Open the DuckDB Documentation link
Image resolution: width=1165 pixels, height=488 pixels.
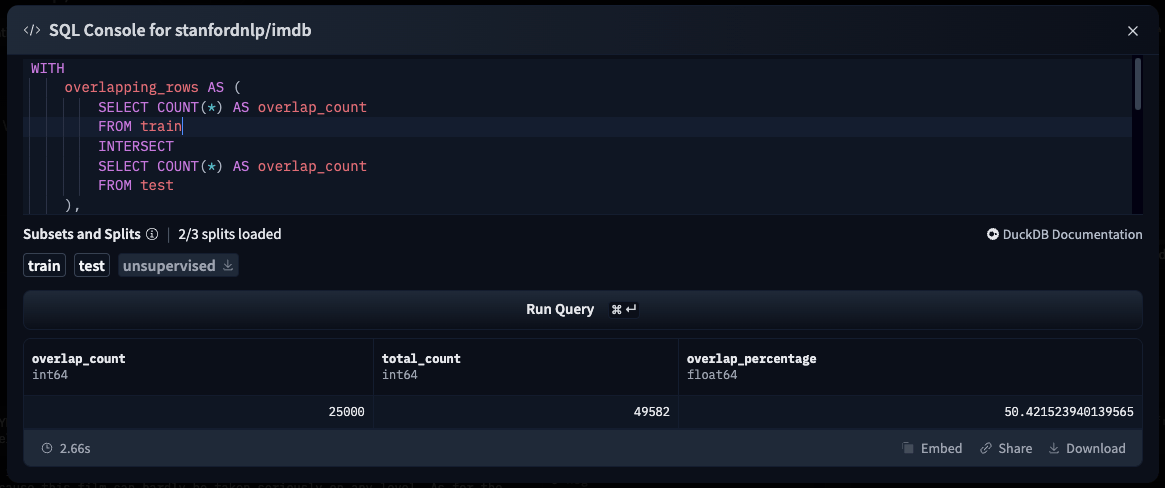click(1064, 235)
